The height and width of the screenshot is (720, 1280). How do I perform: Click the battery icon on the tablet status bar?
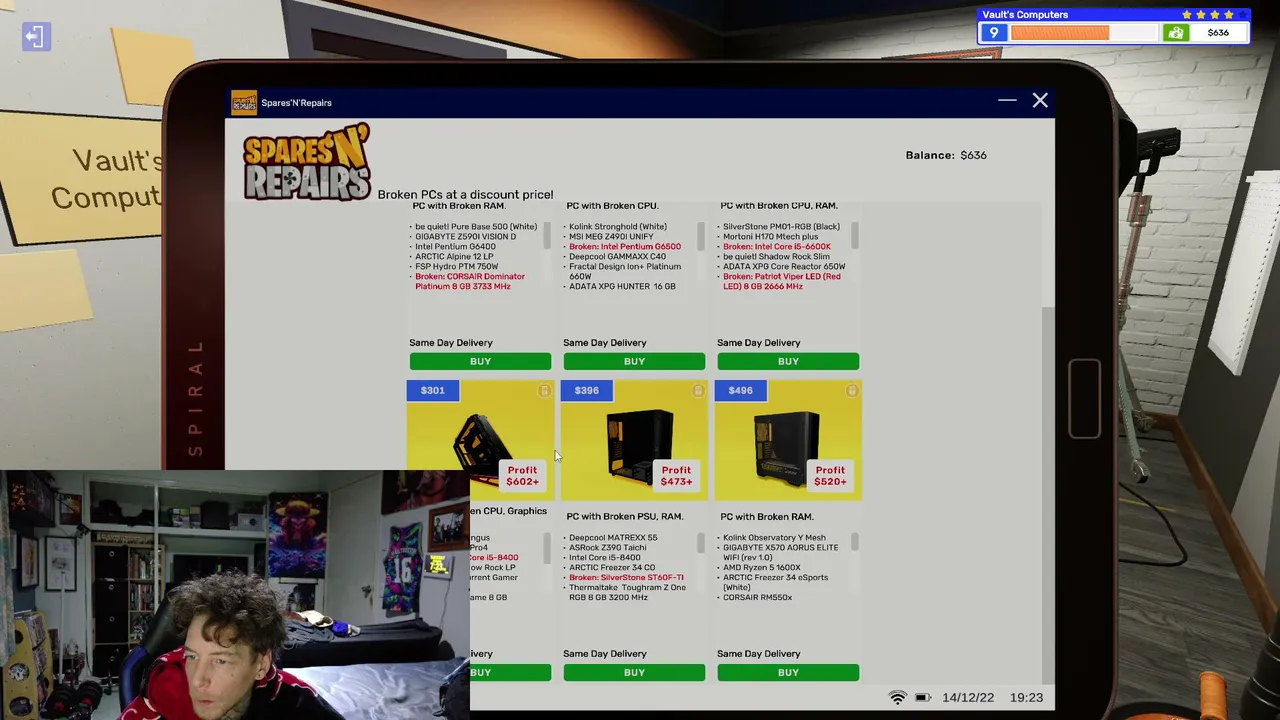923,697
